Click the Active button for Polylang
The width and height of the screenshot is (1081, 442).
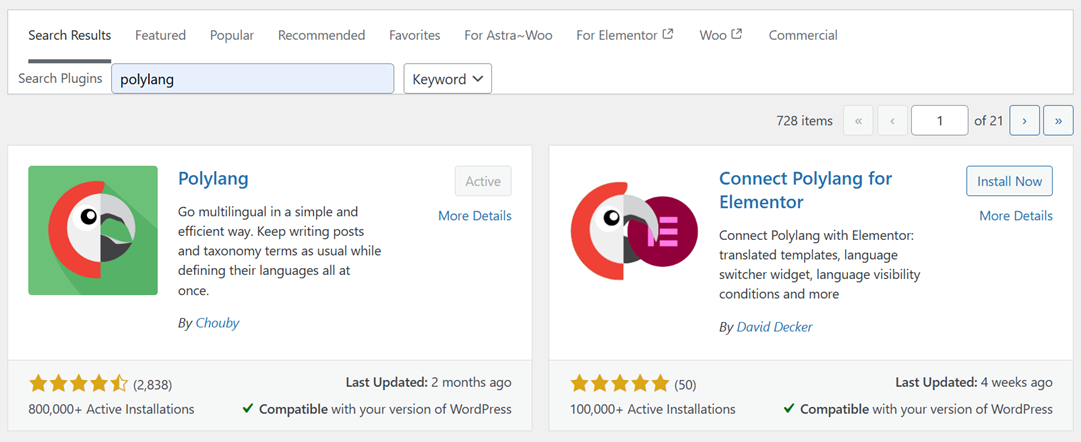click(483, 181)
